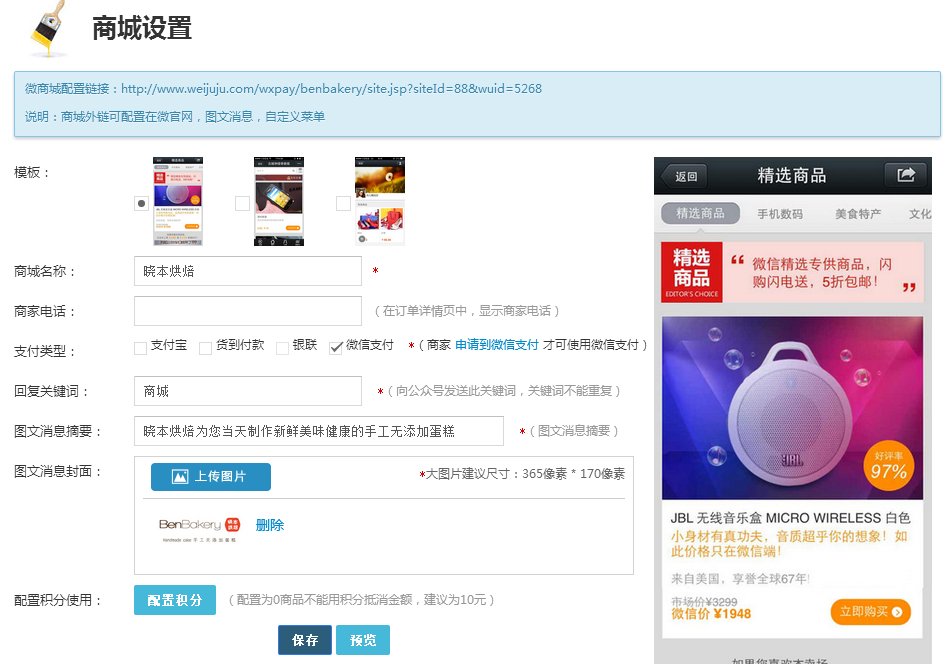Click the 商城设置 page heading
The image size is (952, 664).
(x=142, y=29)
